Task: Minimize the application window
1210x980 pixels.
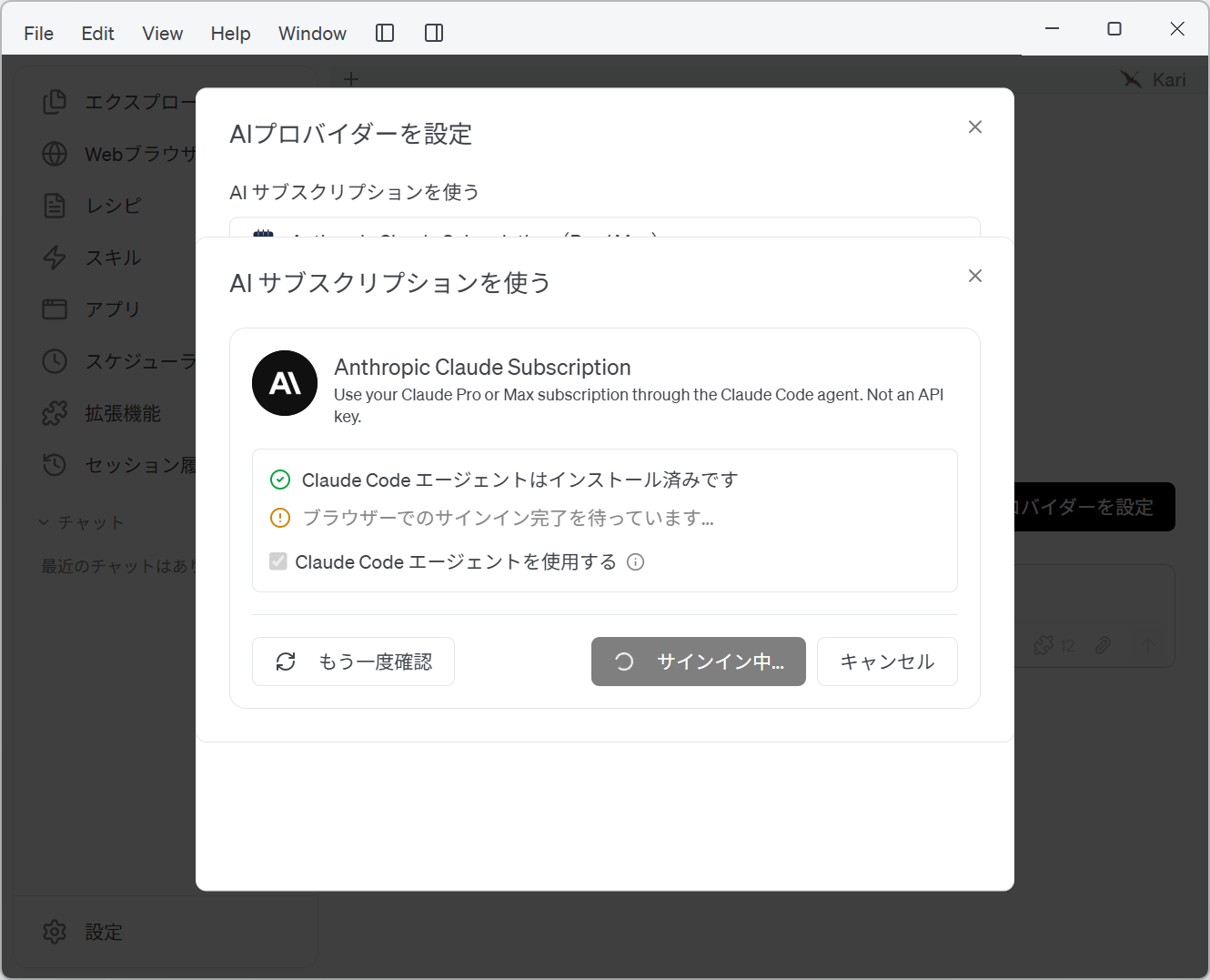Action: point(1053,29)
